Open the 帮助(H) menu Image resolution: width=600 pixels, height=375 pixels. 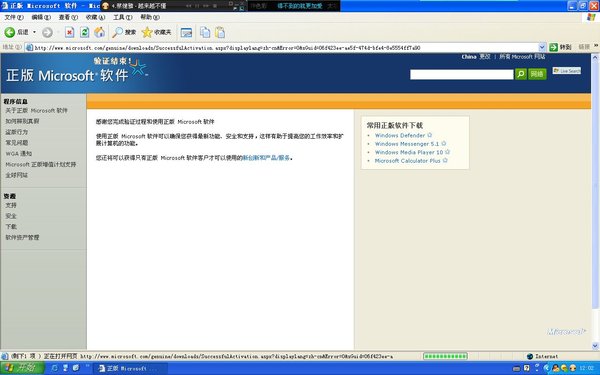pyautogui.click(x=150, y=17)
